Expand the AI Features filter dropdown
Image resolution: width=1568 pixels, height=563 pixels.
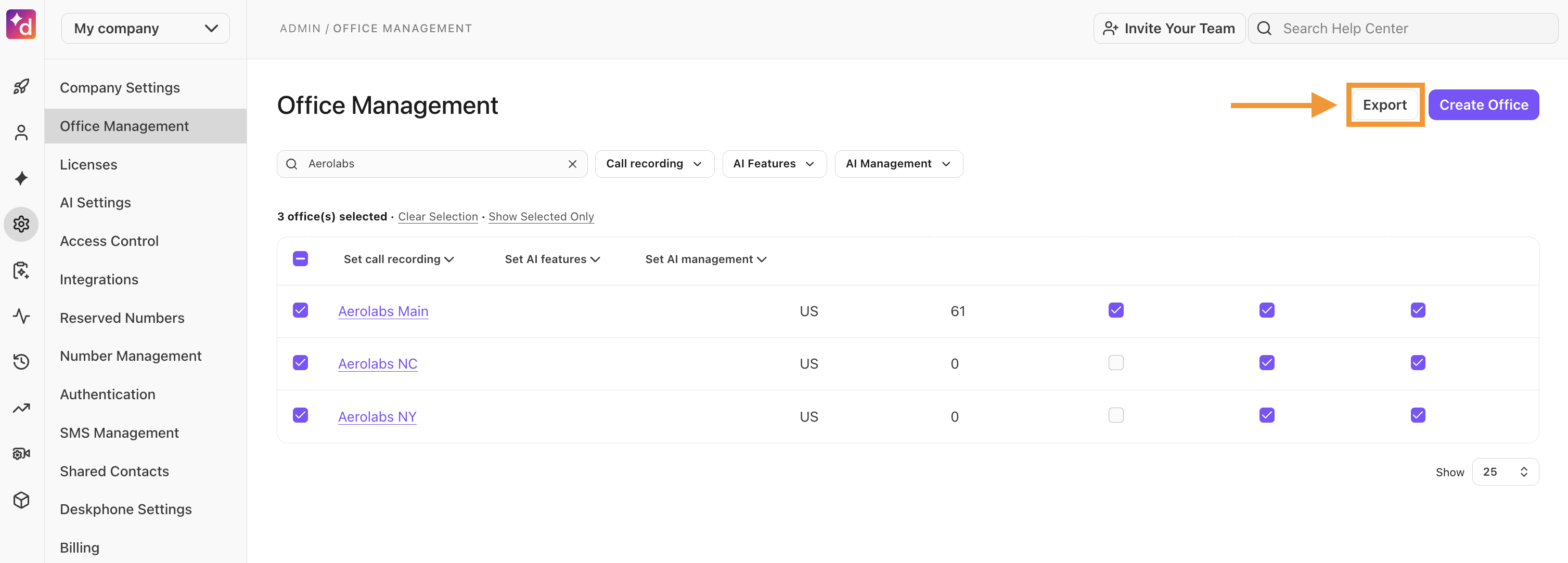click(774, 164)
